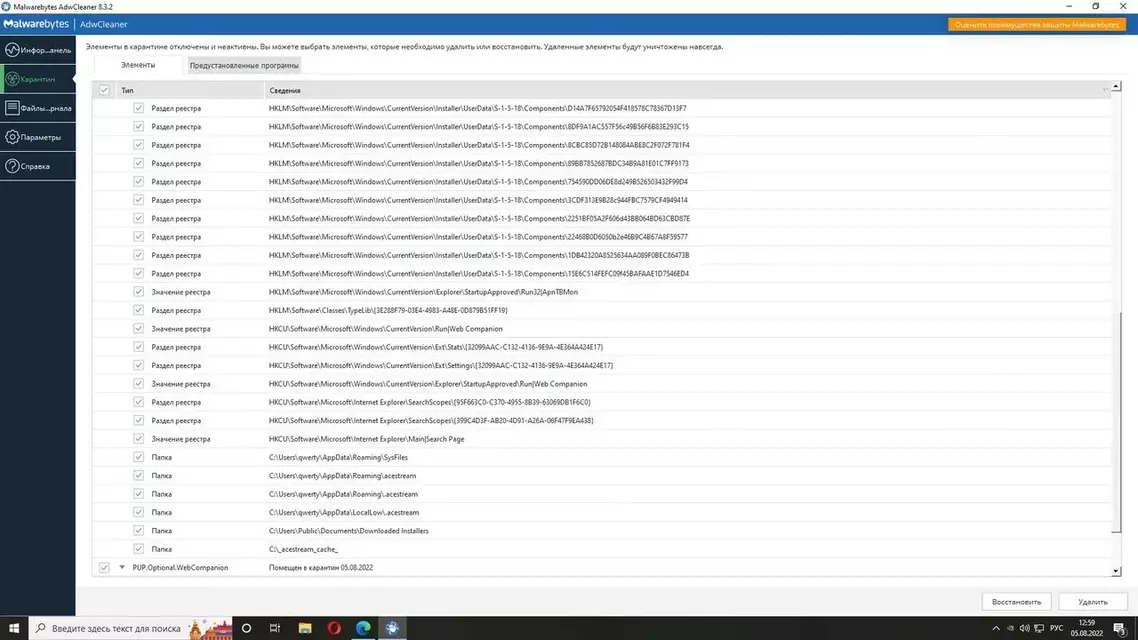Switch to the Предустановленные программы tab

[244, 65]
